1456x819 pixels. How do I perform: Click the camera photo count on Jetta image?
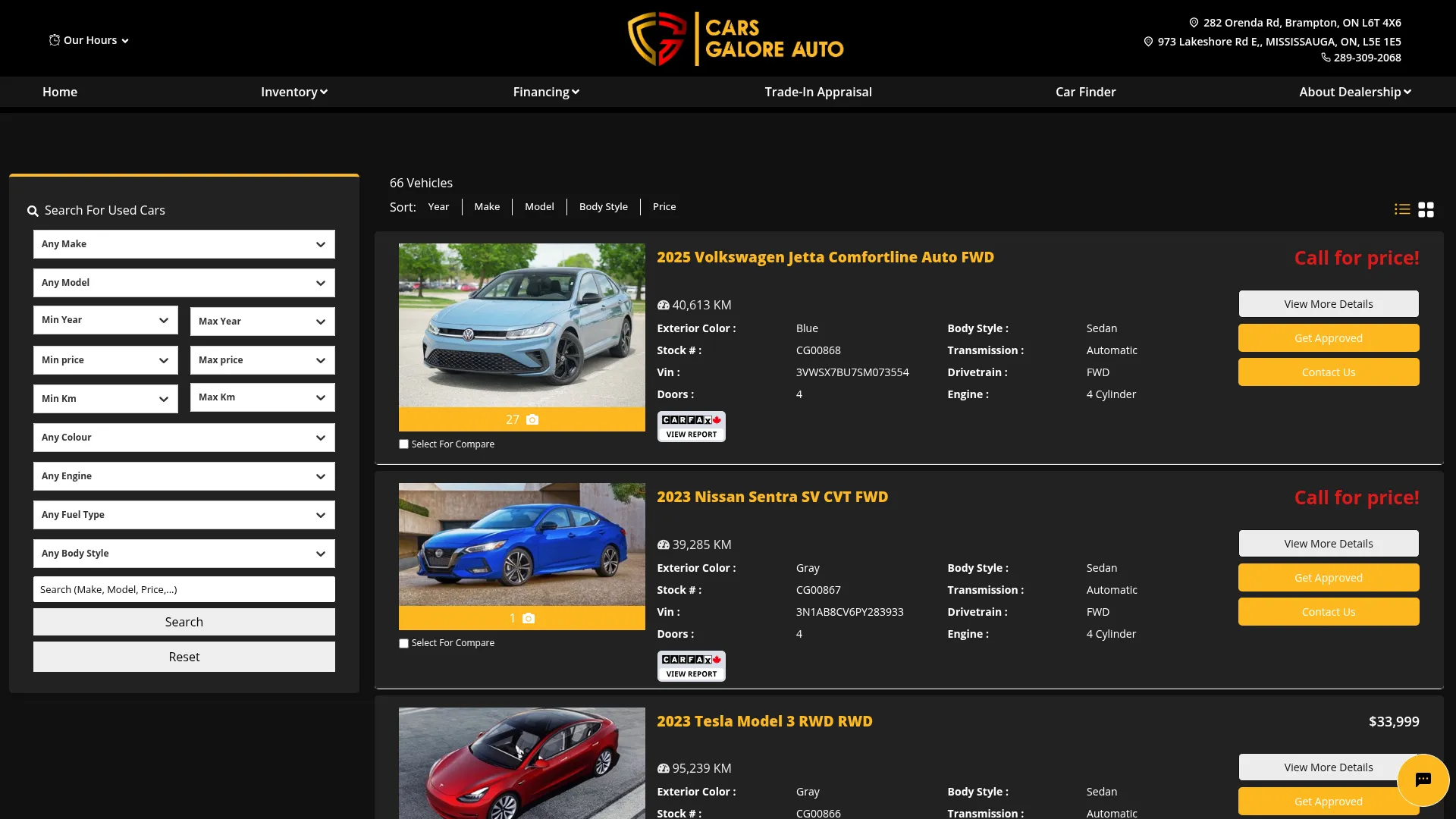522,419
